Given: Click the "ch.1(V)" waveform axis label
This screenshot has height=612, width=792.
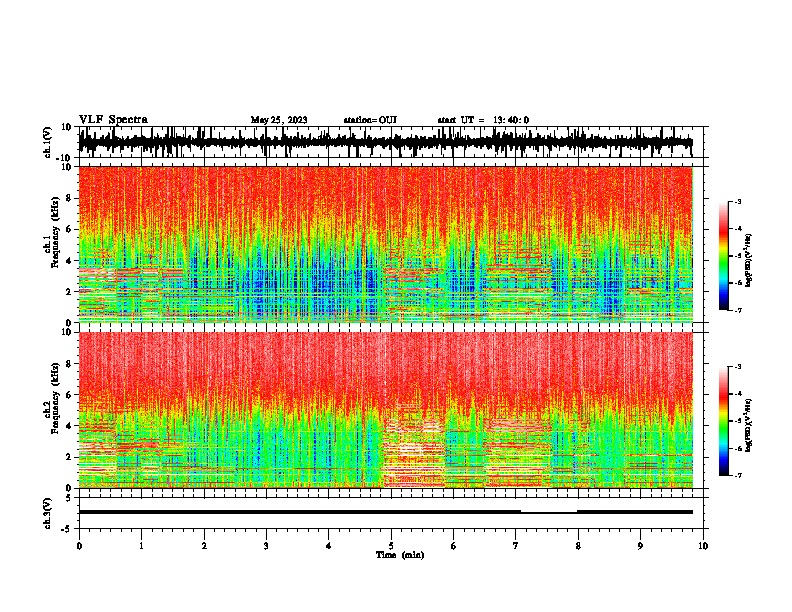Looking at the screenshot, I should point(48,142).
